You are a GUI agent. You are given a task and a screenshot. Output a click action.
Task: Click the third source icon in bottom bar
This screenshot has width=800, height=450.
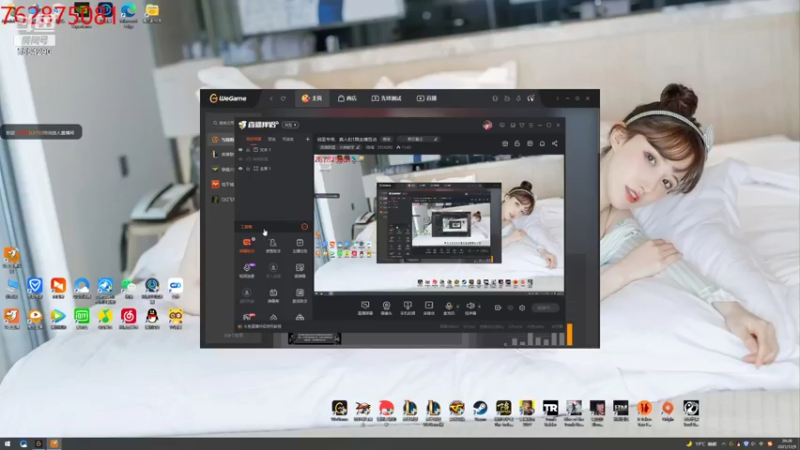point(407,307)
